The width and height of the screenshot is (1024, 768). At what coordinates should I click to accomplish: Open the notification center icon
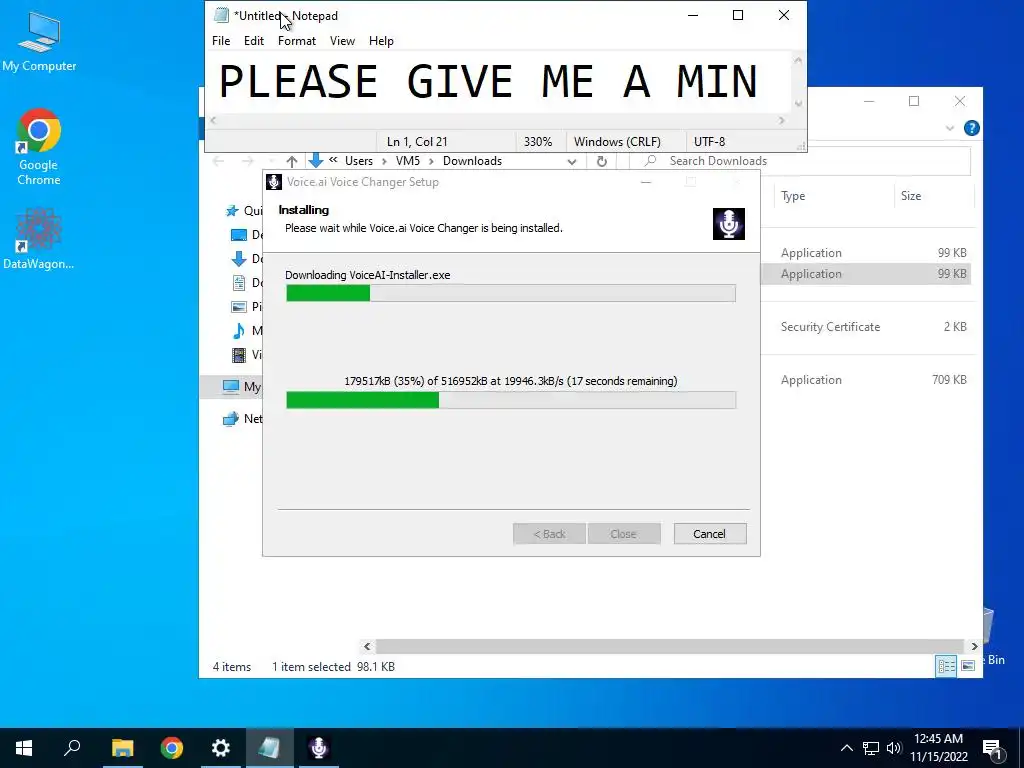pyautogui.click(x=993, y=748)
